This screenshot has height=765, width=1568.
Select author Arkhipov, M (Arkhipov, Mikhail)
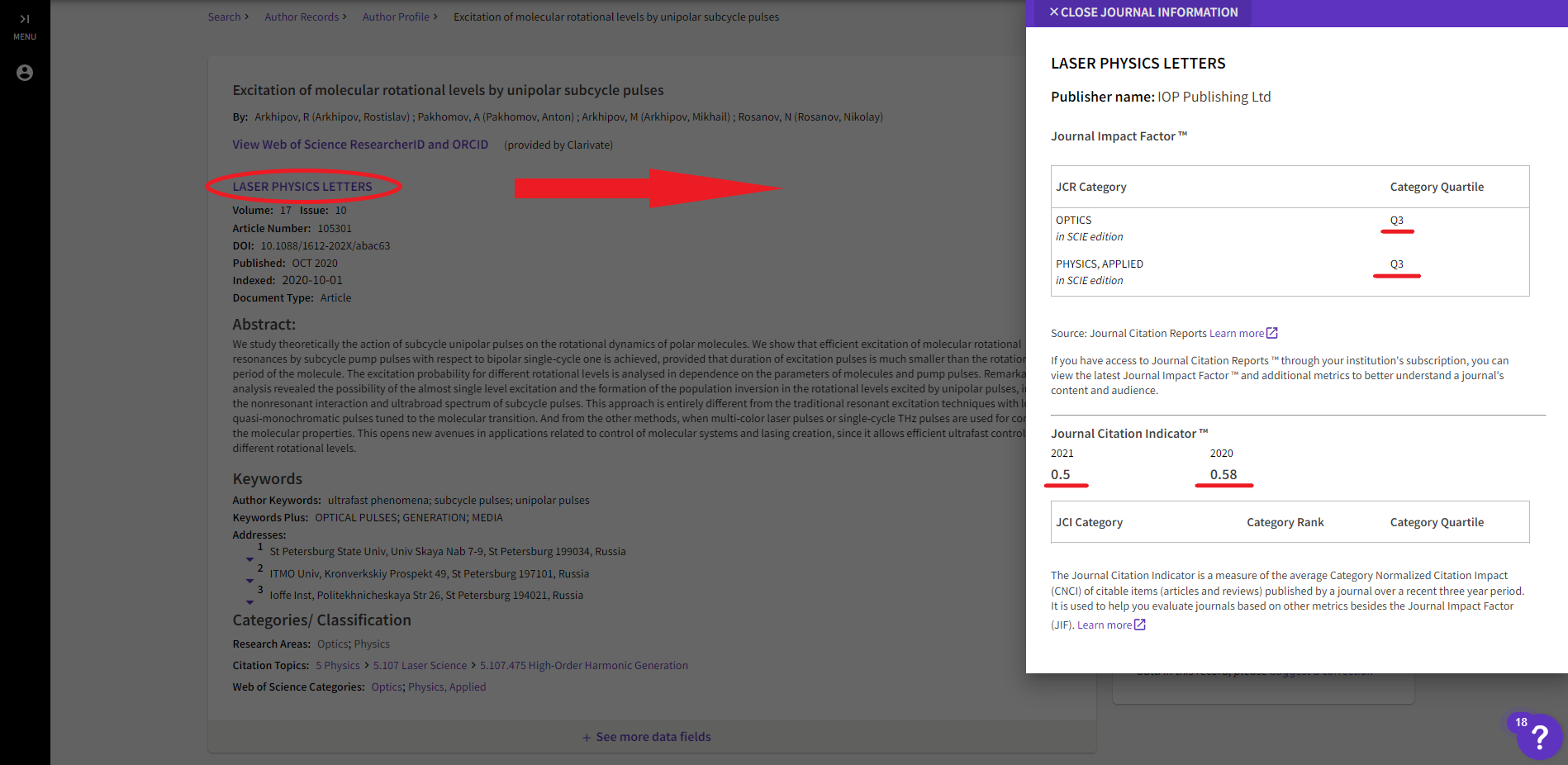point(656,117)
